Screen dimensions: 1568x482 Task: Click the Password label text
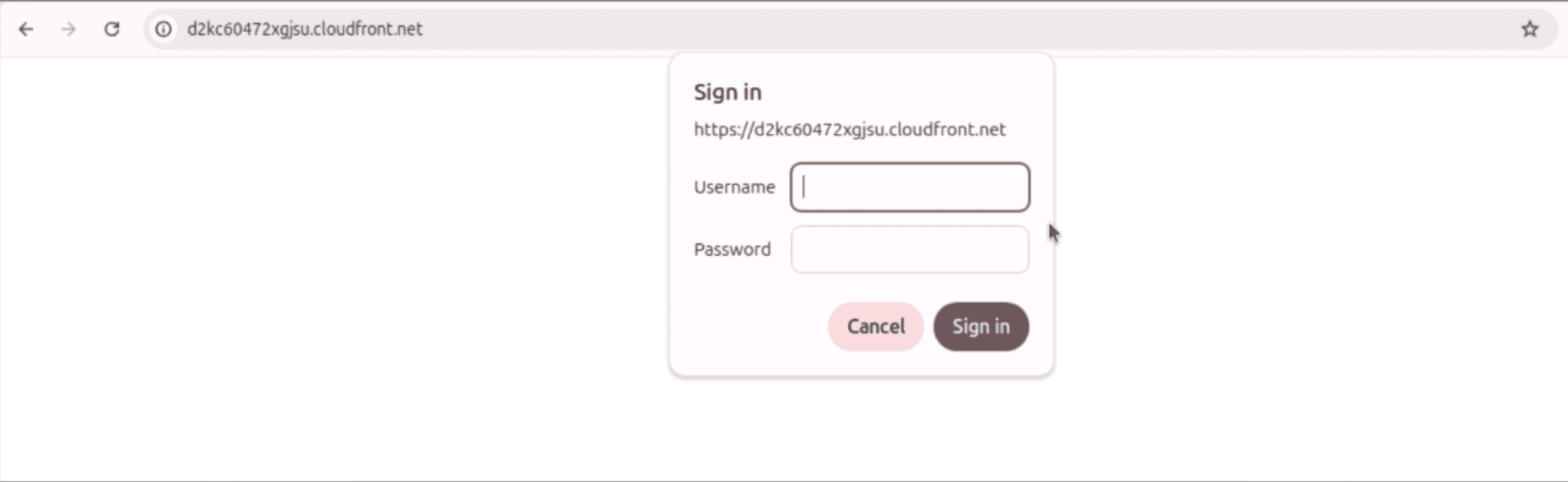click(x=732, y=250)
